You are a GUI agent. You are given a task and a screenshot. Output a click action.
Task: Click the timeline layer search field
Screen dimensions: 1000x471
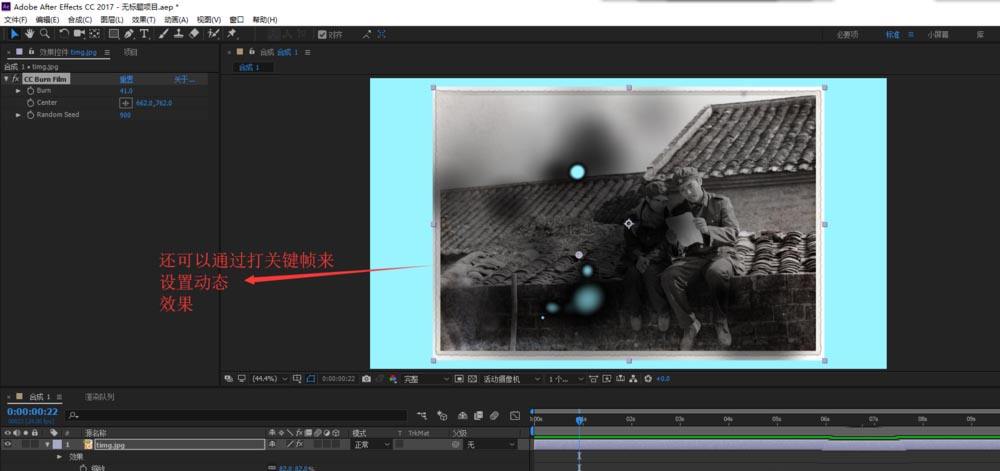tap(236, 416)
